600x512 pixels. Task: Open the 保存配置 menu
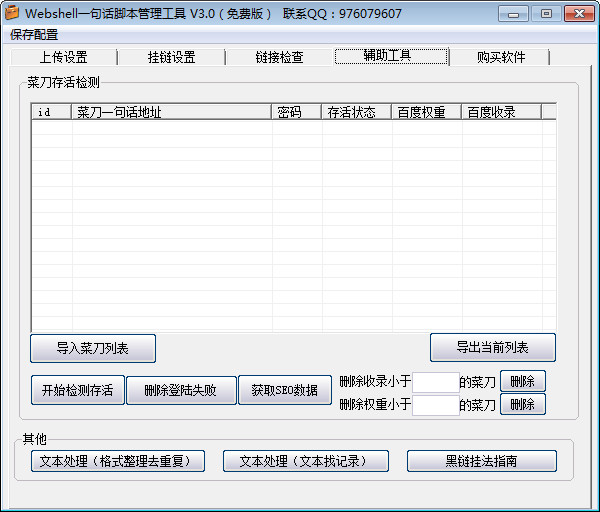(x=34, y=35)
